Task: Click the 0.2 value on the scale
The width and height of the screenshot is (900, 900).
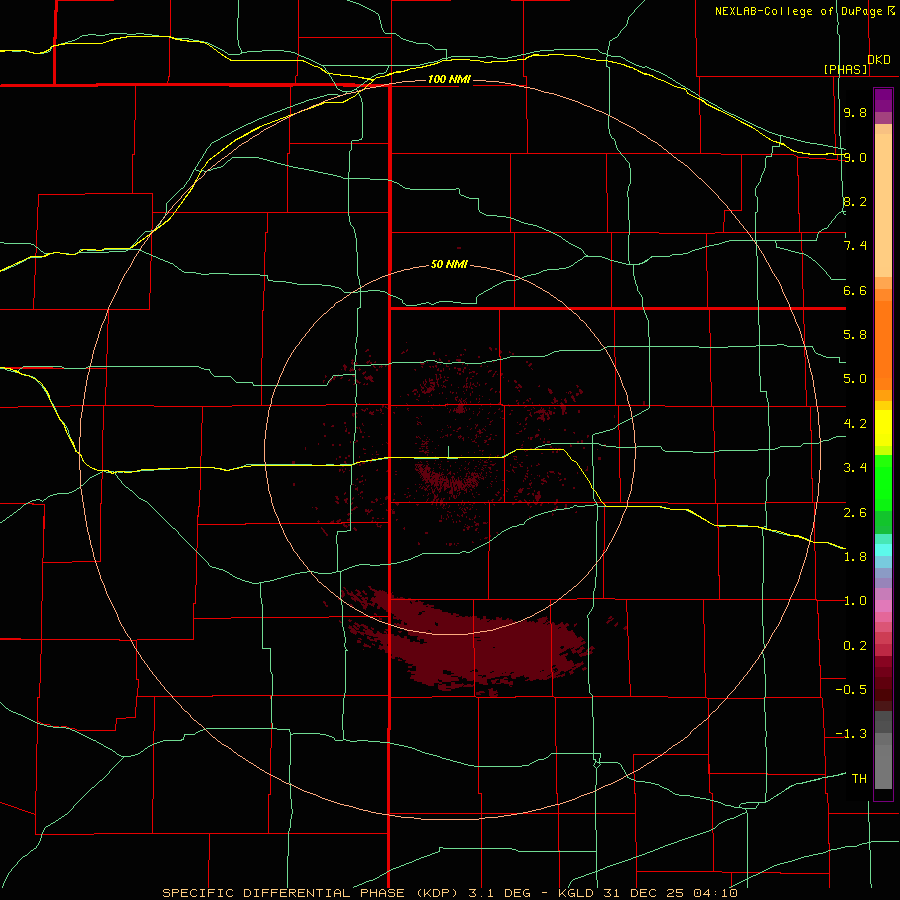Action: pos(855,646)
